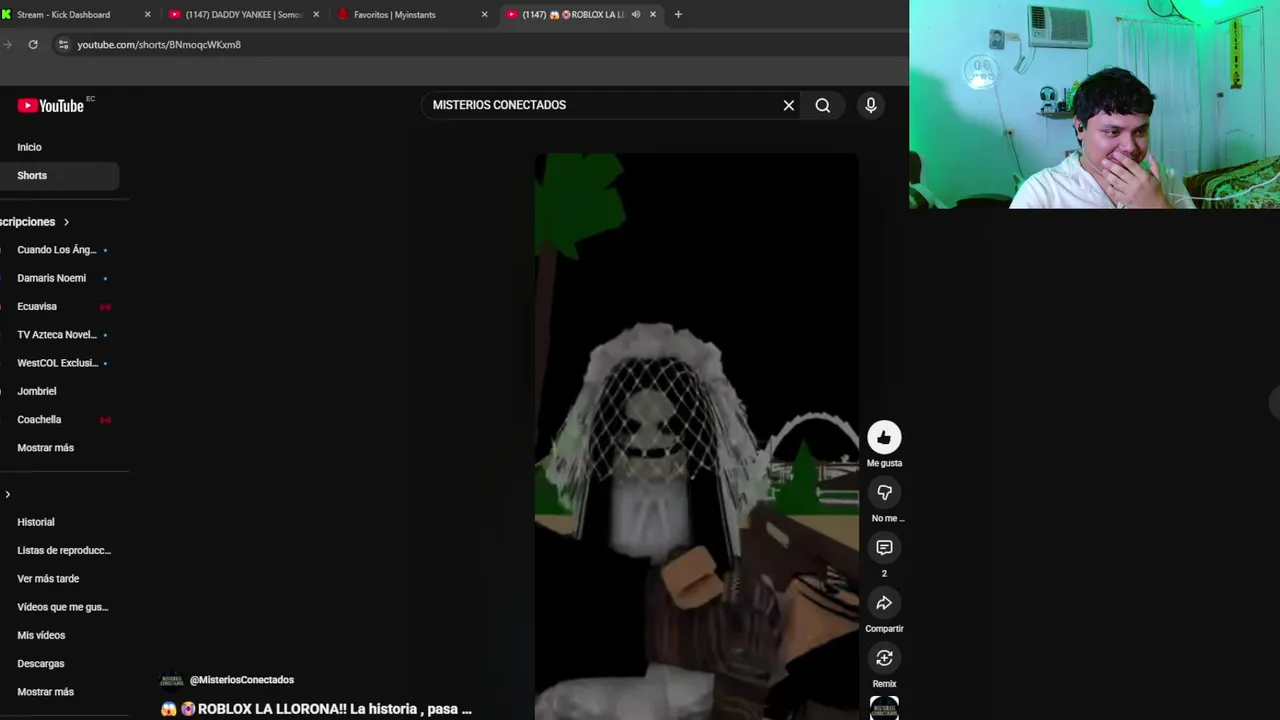This screenshot has height=720, width=1280.
Task: Open a new browser tab
Action: pyautogui.click(x=678, y=14)
